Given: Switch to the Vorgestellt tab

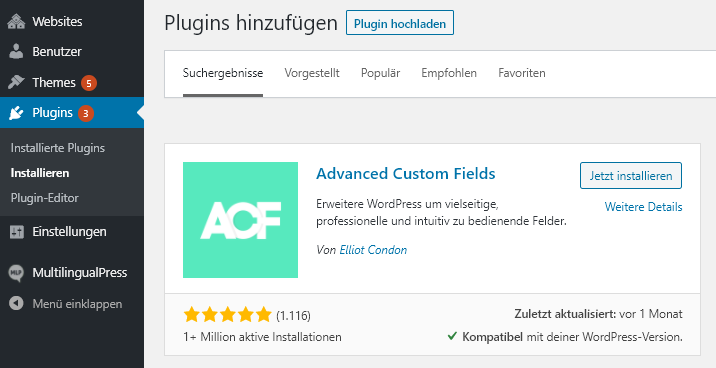Looking at the screenshot, I should pyautogui.click(x=312, y=73).
